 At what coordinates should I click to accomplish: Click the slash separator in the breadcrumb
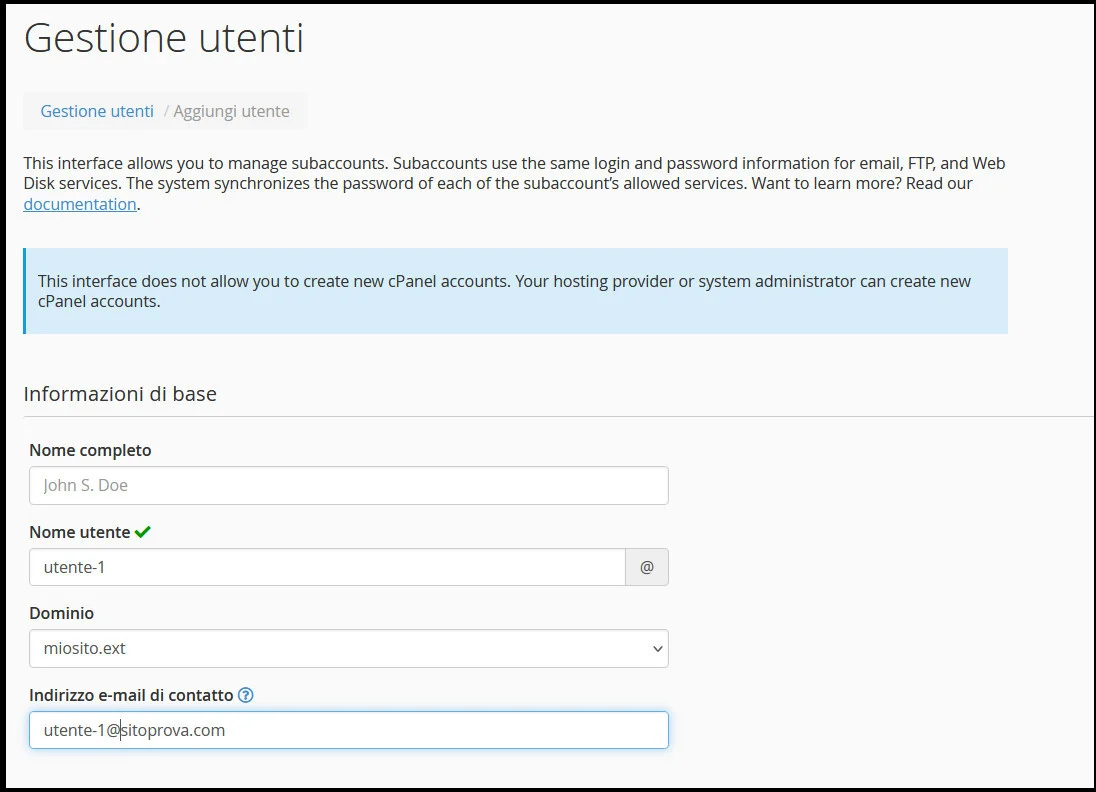(x=166, y=111)
